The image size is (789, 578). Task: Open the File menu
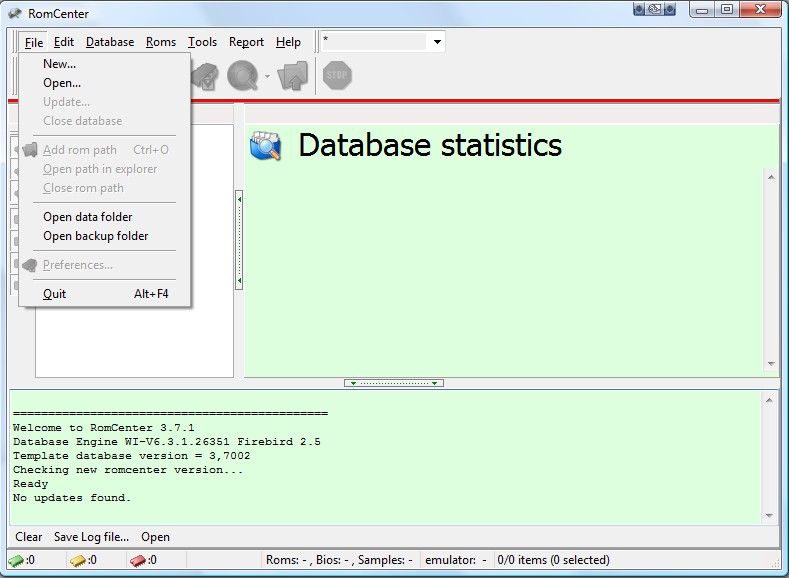[34, 42]
